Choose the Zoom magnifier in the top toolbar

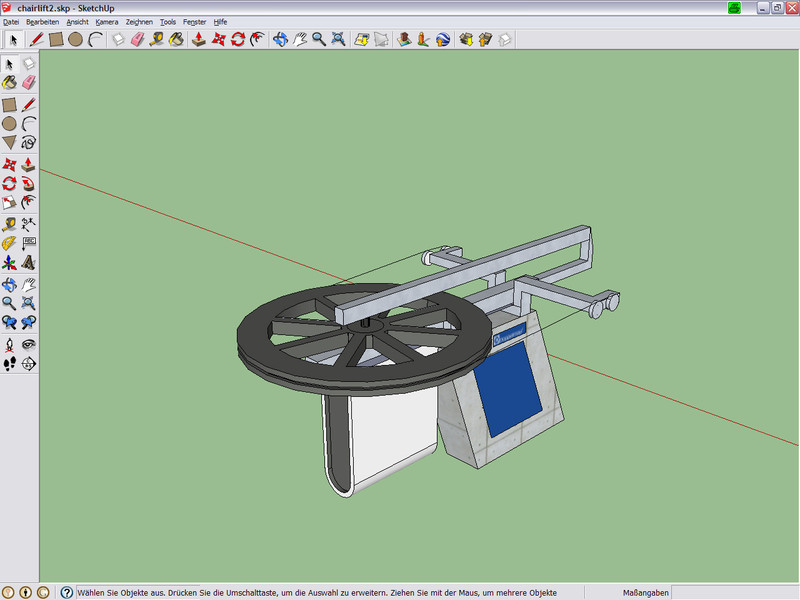coord(319,39)
